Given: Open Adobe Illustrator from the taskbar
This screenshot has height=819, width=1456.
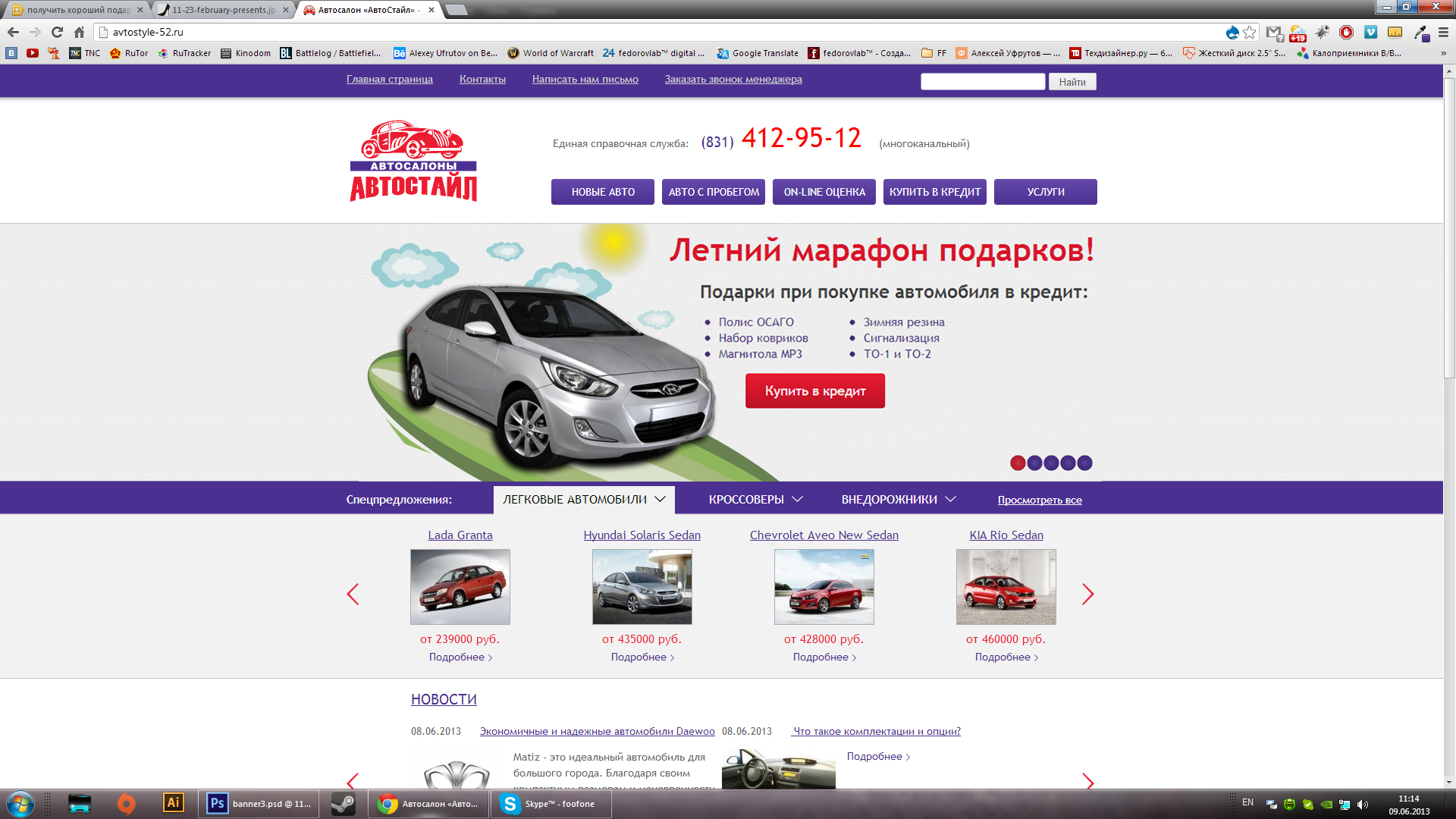Looking at the screenshot, I should pos(173,803).
